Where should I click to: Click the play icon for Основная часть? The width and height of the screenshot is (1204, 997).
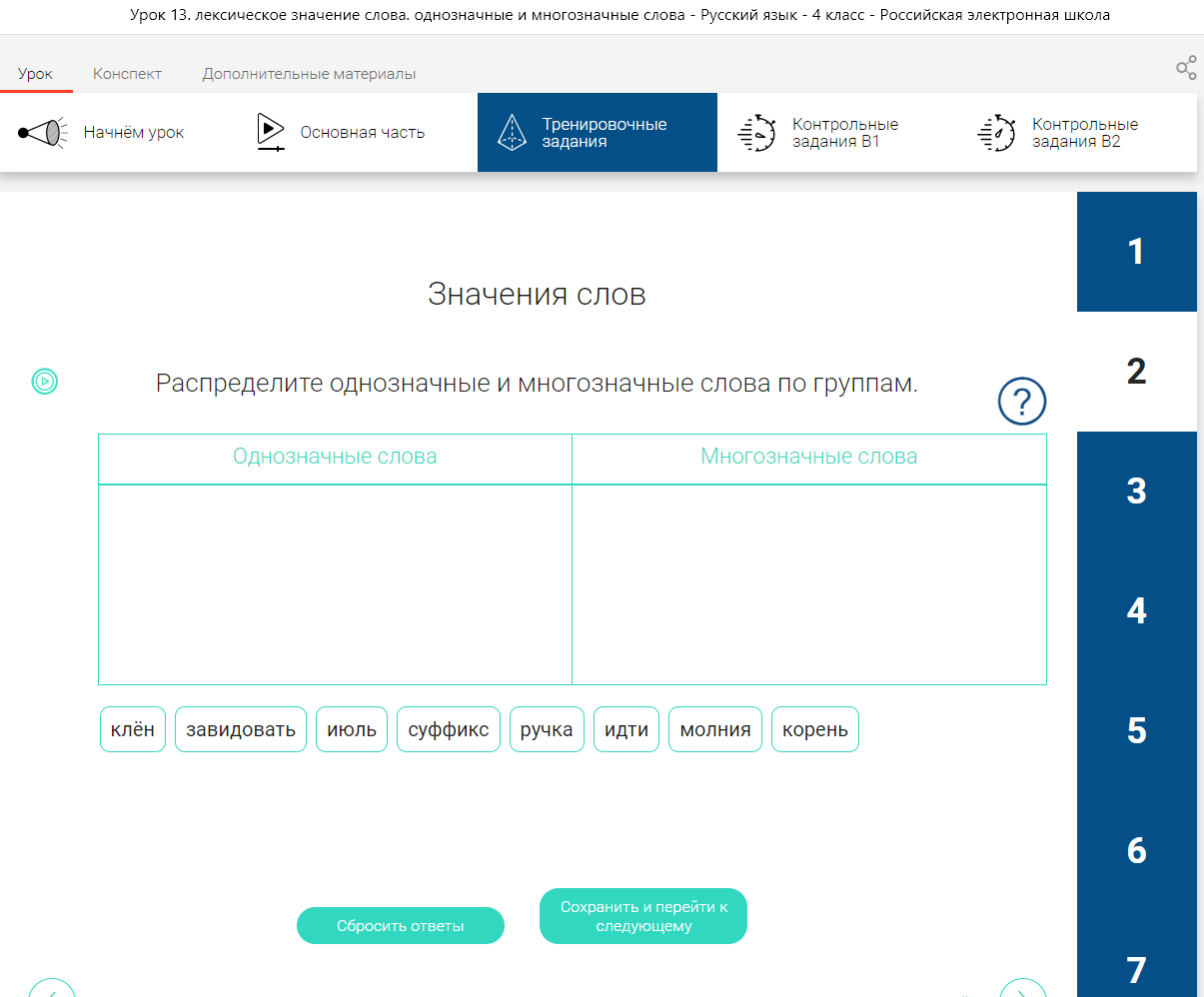270,132
